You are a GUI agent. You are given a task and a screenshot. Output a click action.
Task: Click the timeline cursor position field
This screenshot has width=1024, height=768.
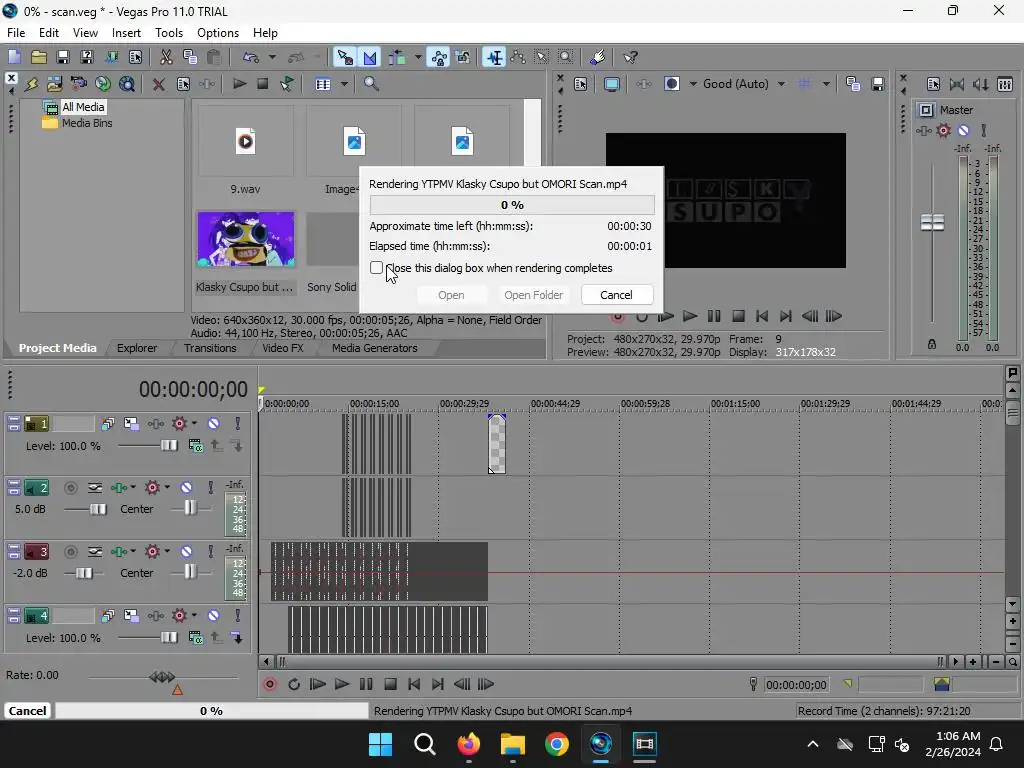click(x=796, y=684)
